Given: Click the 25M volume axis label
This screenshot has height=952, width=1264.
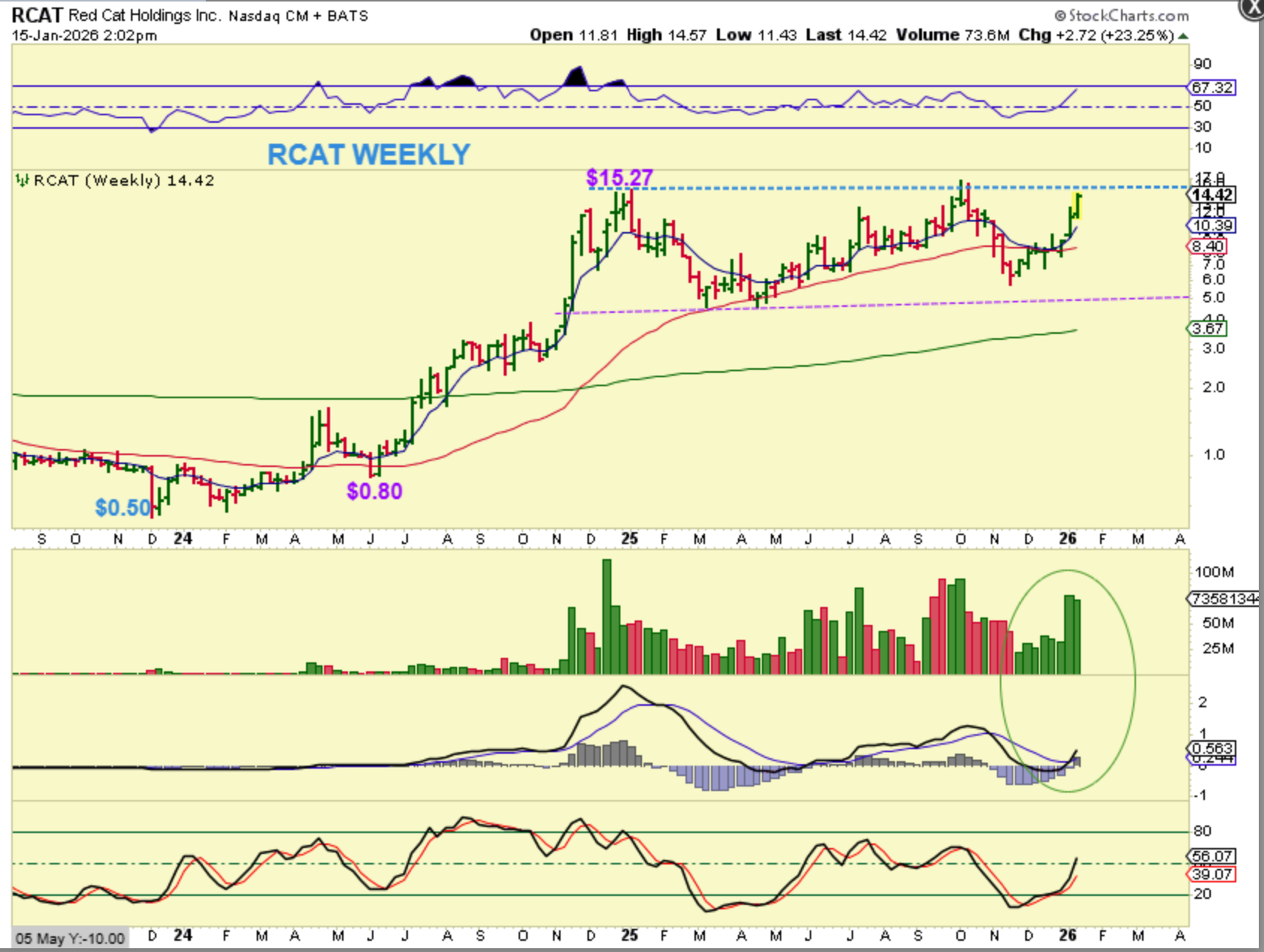Looking at the screenshot, I should [1218, 648].
